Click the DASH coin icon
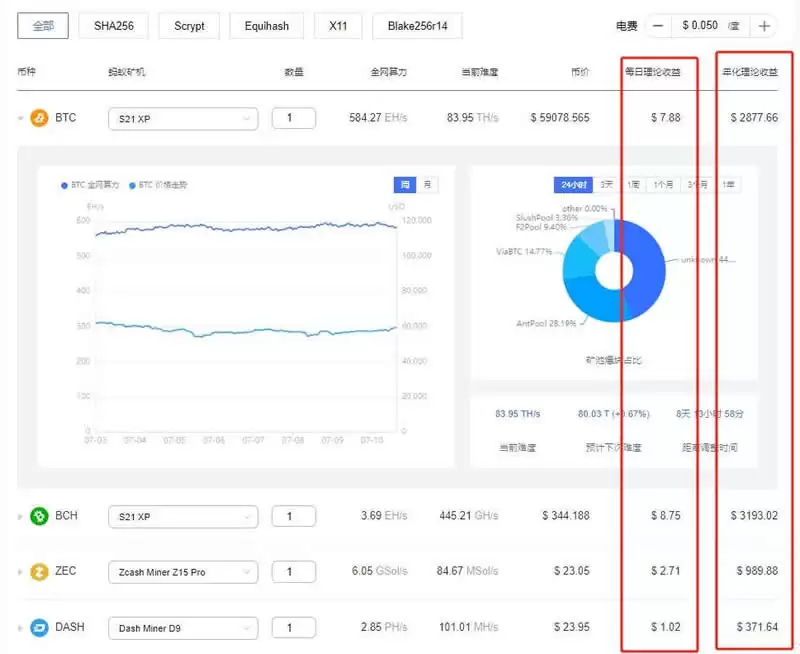The image size is (800, 654). click(x=38, y=627)
